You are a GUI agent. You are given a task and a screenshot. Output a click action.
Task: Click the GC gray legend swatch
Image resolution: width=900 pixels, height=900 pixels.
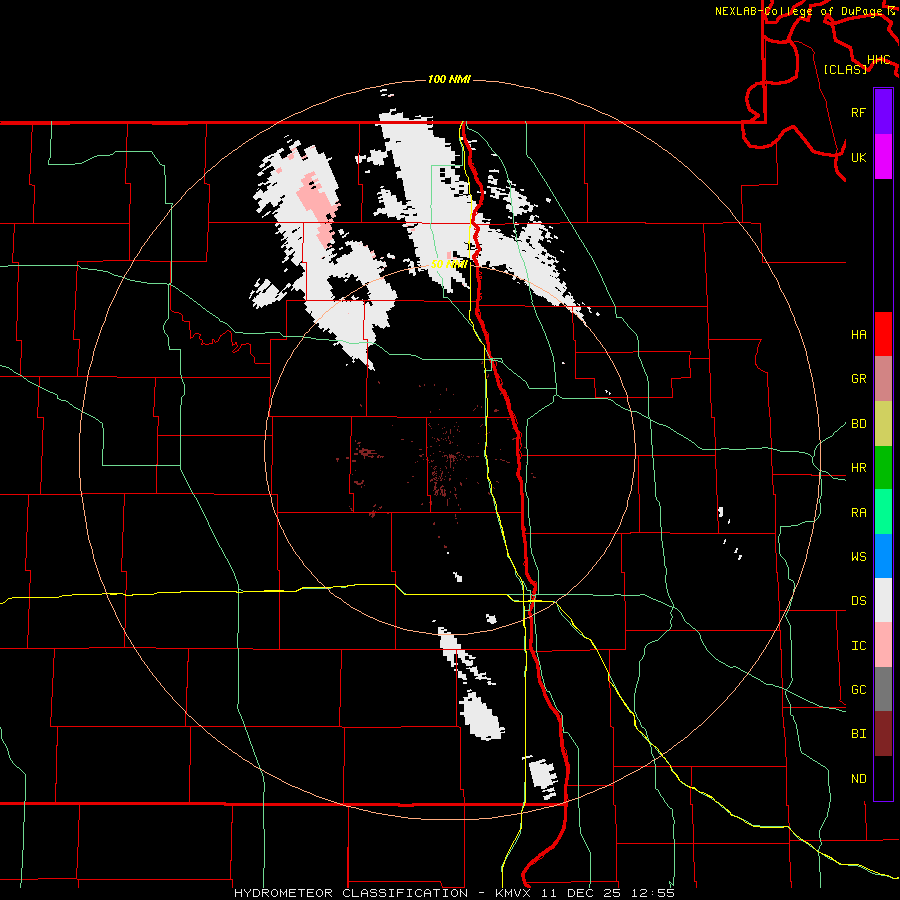[883, 689]
